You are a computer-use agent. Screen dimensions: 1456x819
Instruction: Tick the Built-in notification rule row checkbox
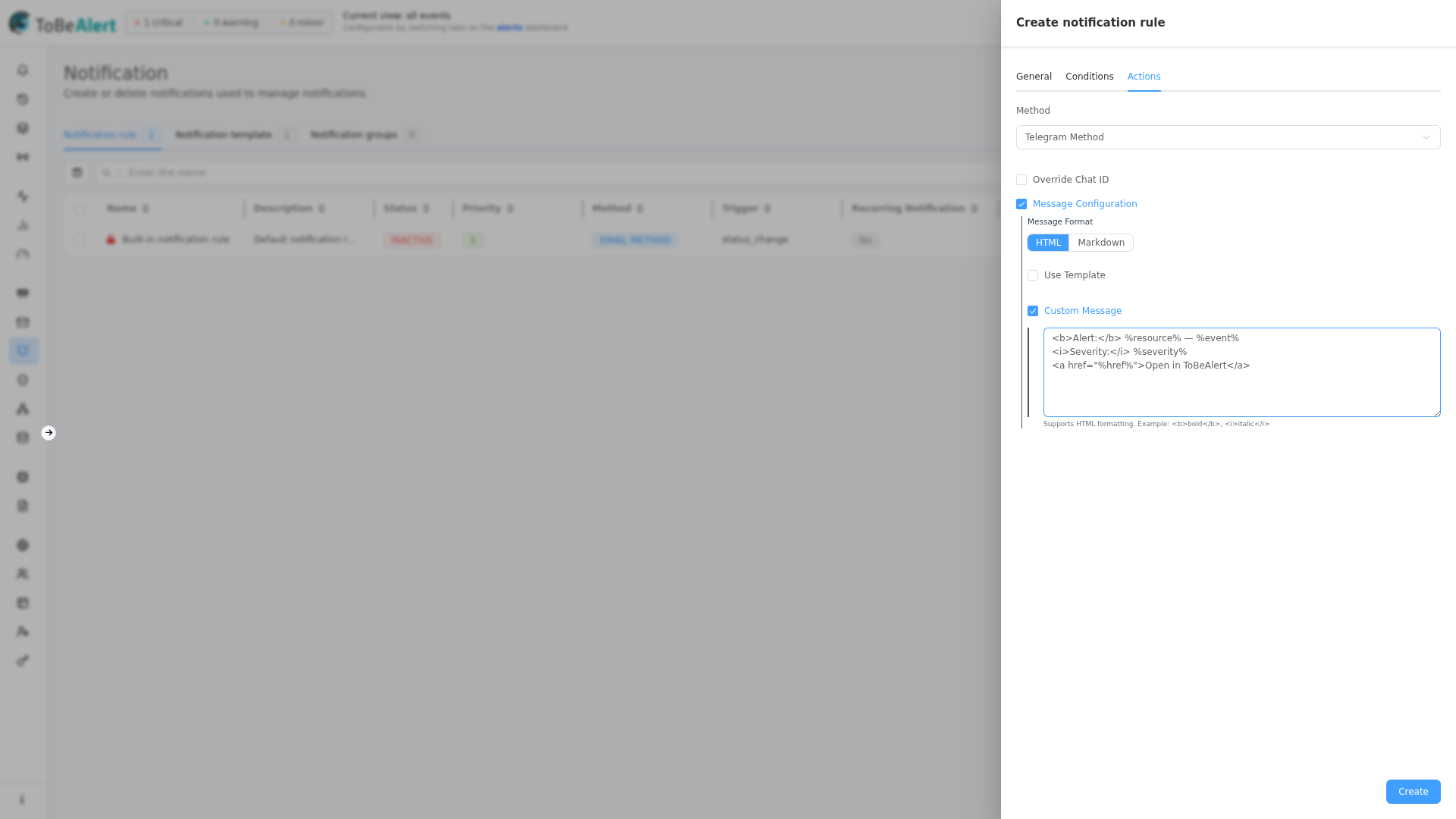pyautogui.click(x=80, y=240)
